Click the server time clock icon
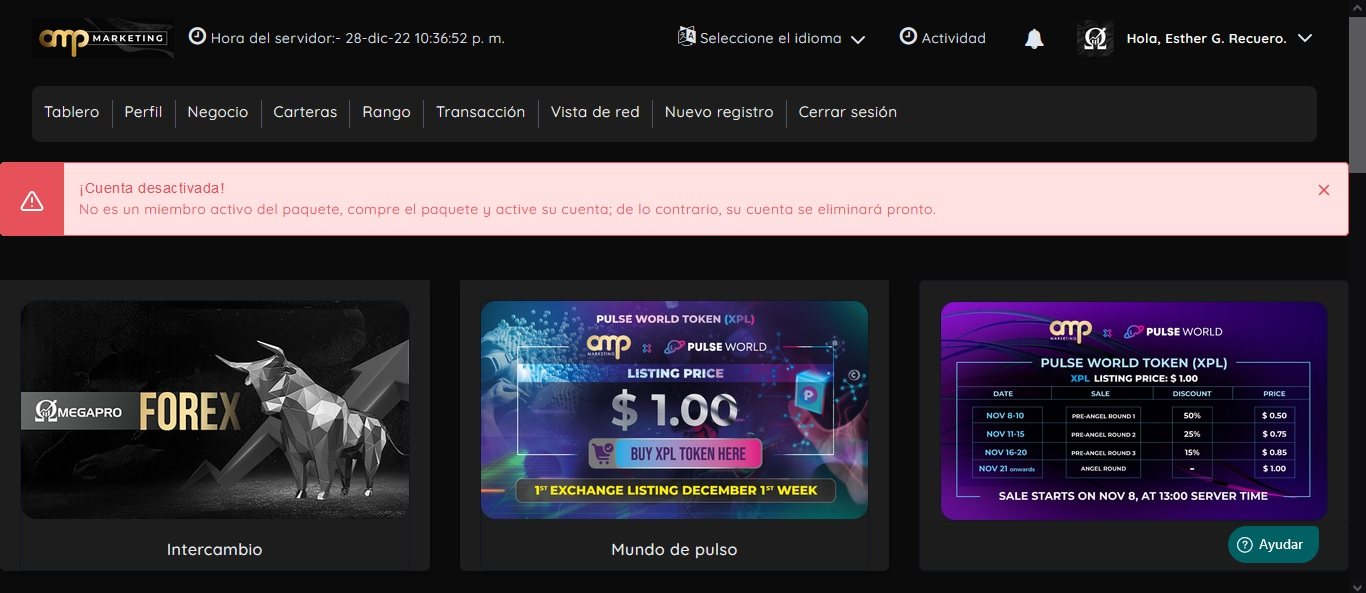Screen dimensions: 1366x593 [x=197, y=37]
